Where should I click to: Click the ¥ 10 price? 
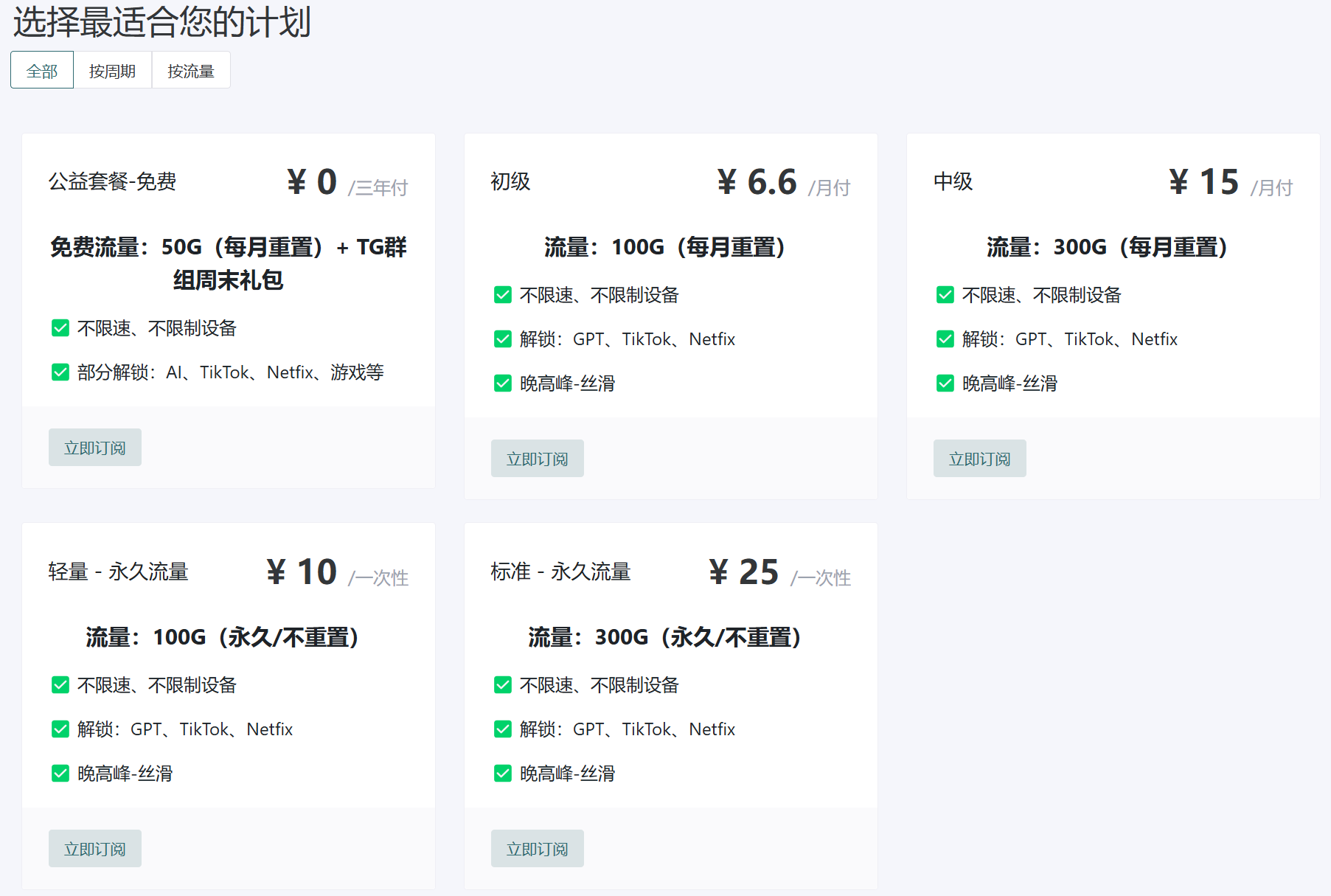point(302,572)
